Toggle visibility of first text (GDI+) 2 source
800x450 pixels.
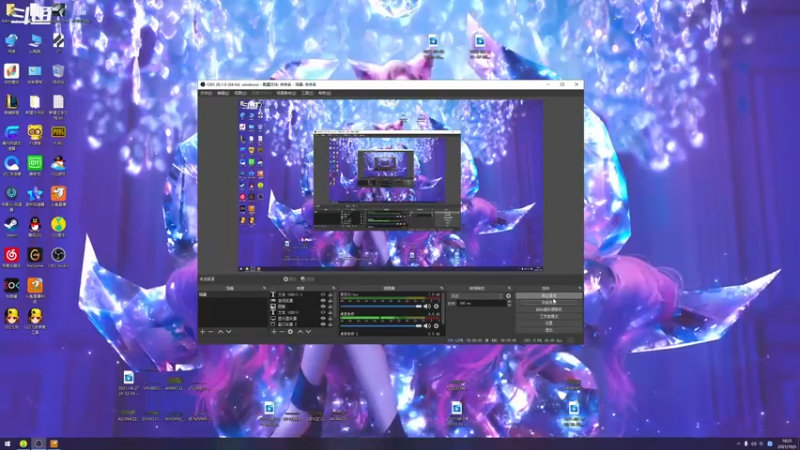point(323,295)
